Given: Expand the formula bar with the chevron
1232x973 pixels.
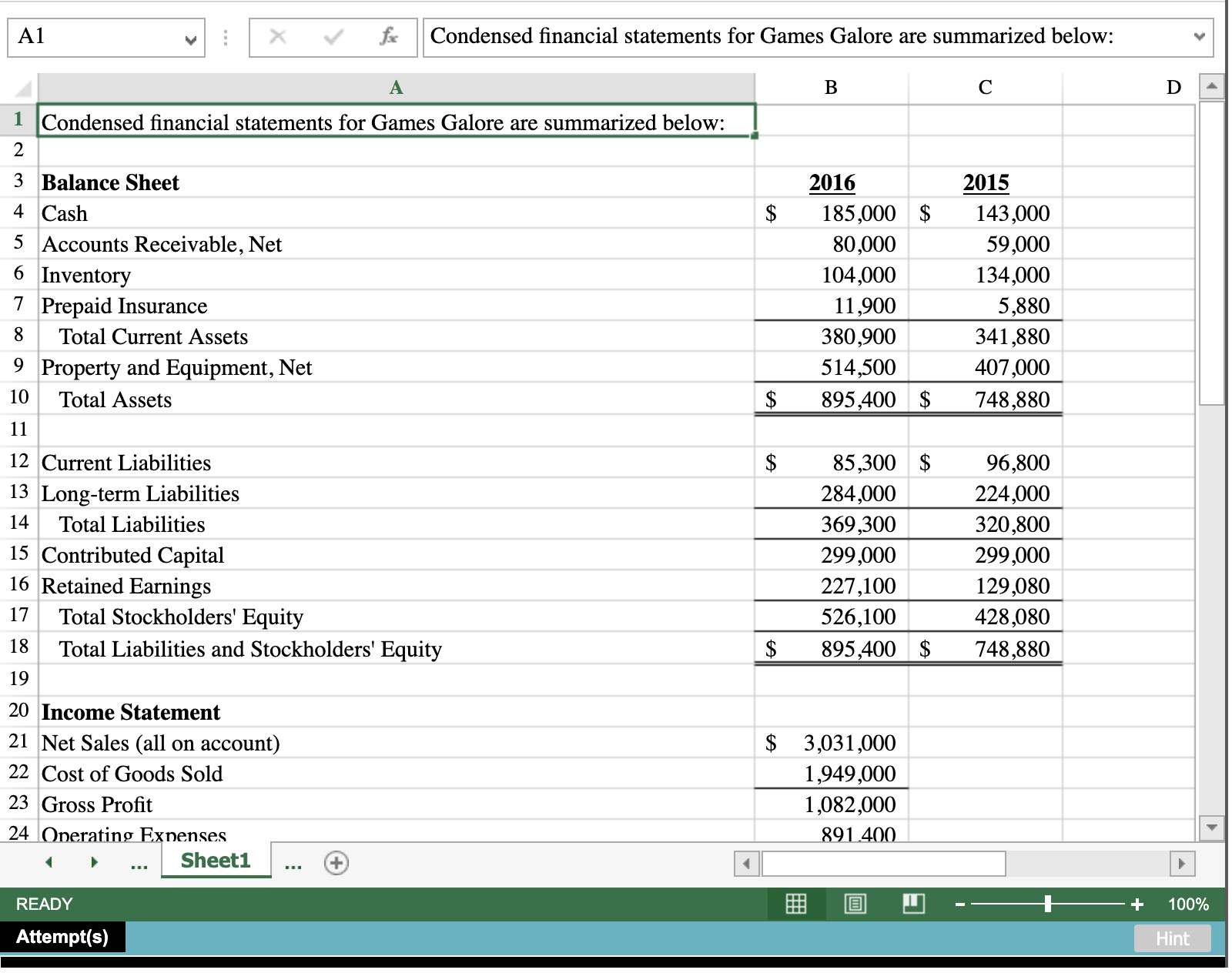Looking at the screenshot, I should point(1200,35).
